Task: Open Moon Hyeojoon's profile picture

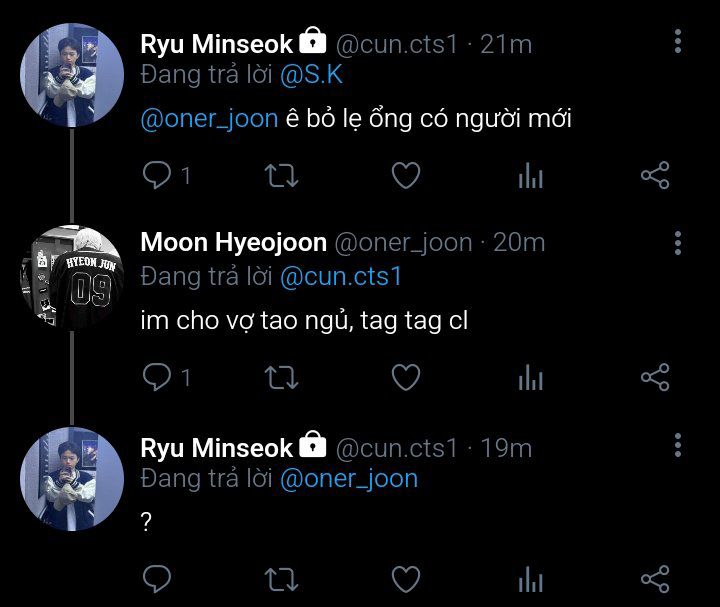Action: pyautogui.click(x=72, y=276)
